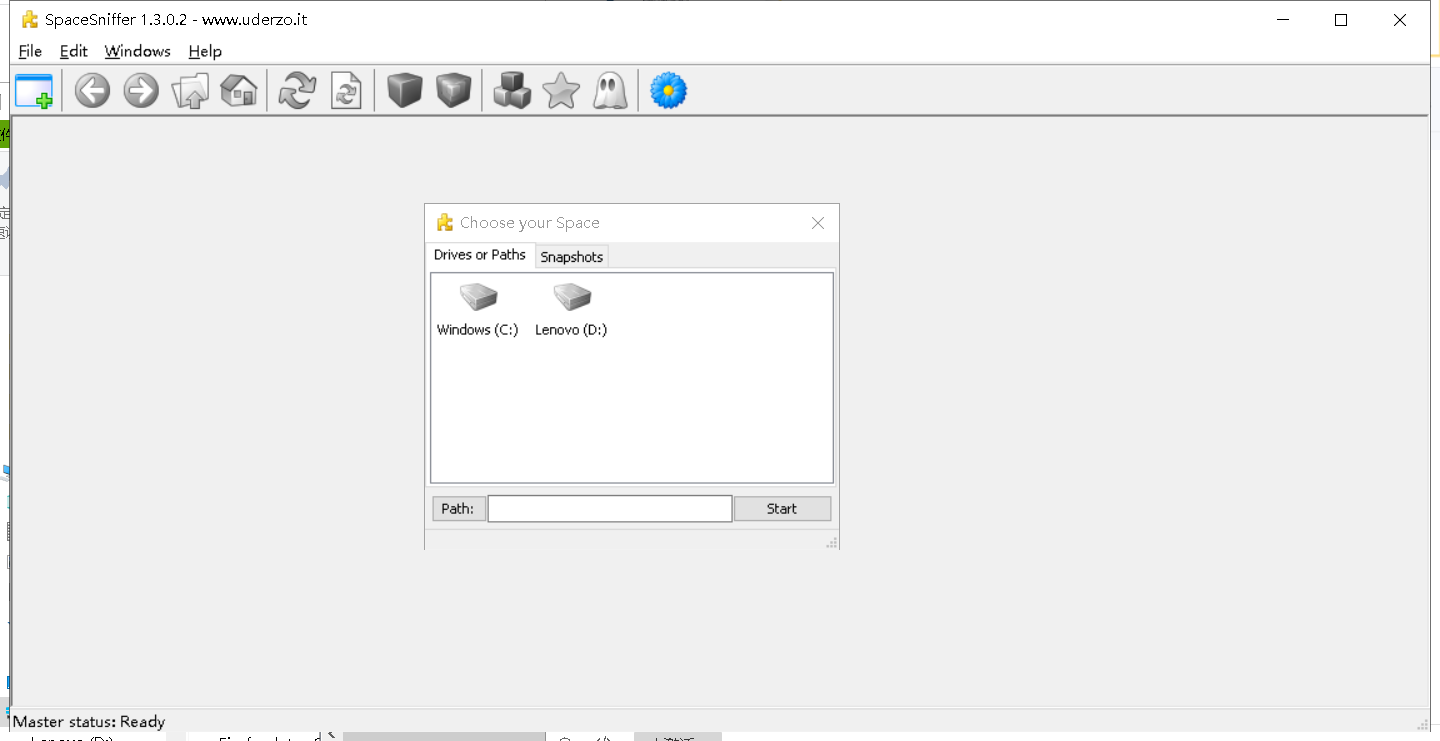Click the ghost toolbar icon
Image resolution: width=1440 pixels, height=741 pixels.
point(610,91)
